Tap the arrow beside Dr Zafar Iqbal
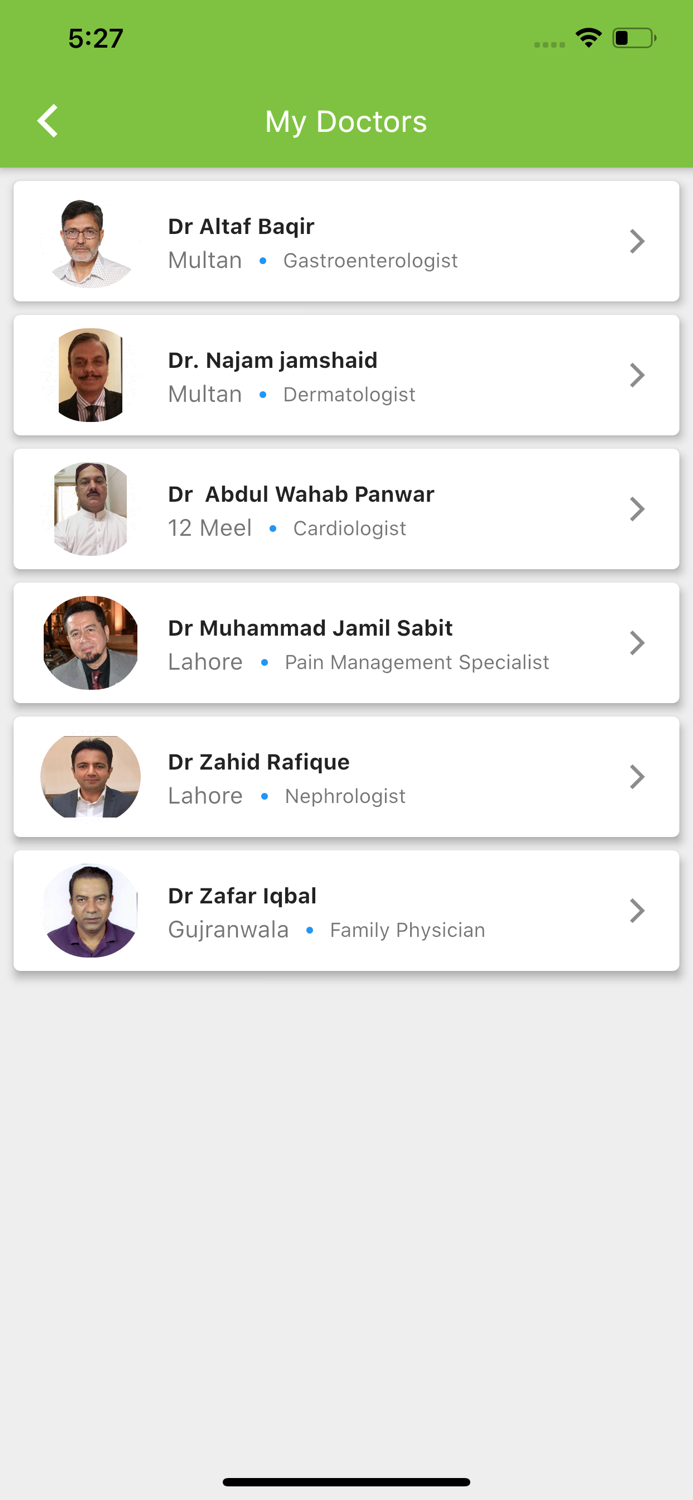Screen dimensions: 693x1500 (637, 911)
